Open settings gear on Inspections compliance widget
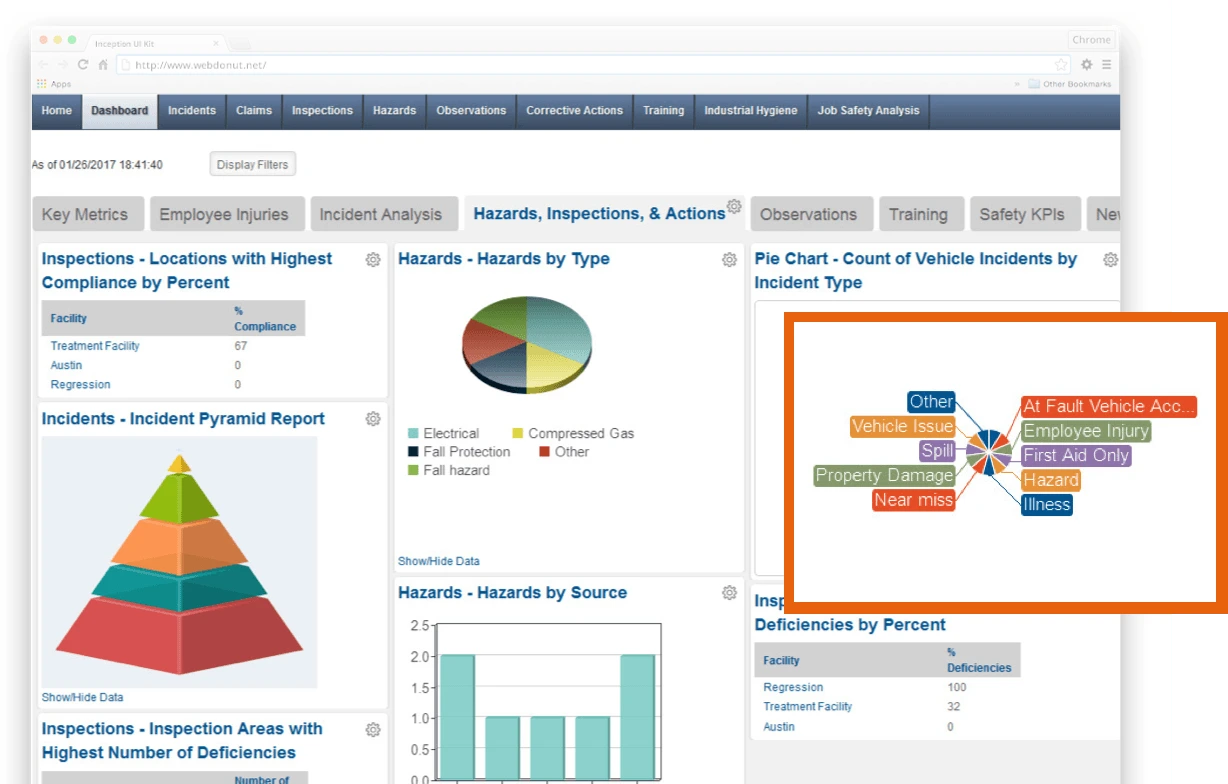This screenshot has height=784, width=1228. coord(373,259)
